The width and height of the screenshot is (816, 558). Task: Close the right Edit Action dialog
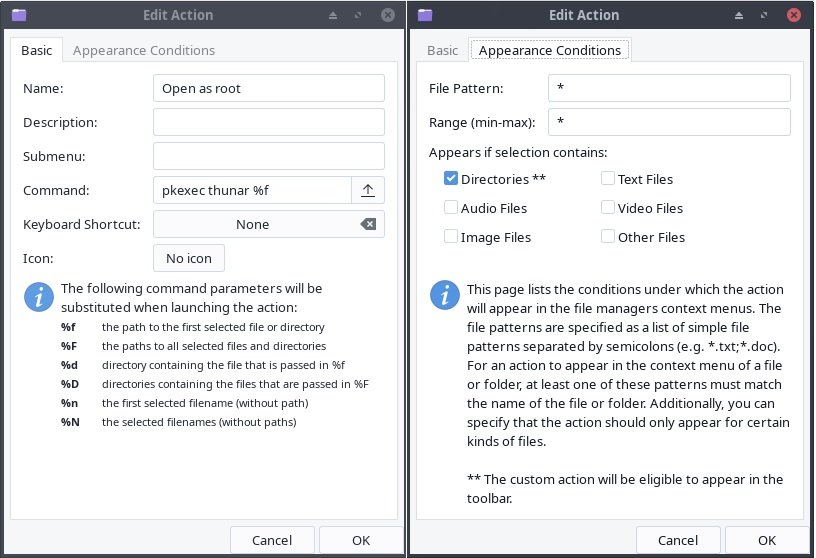[794, 15]
